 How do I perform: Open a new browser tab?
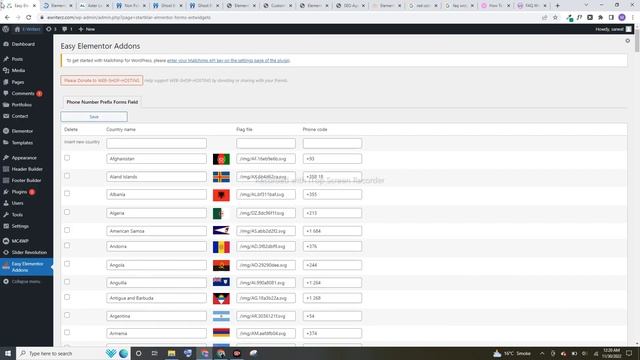coord(558,6)
